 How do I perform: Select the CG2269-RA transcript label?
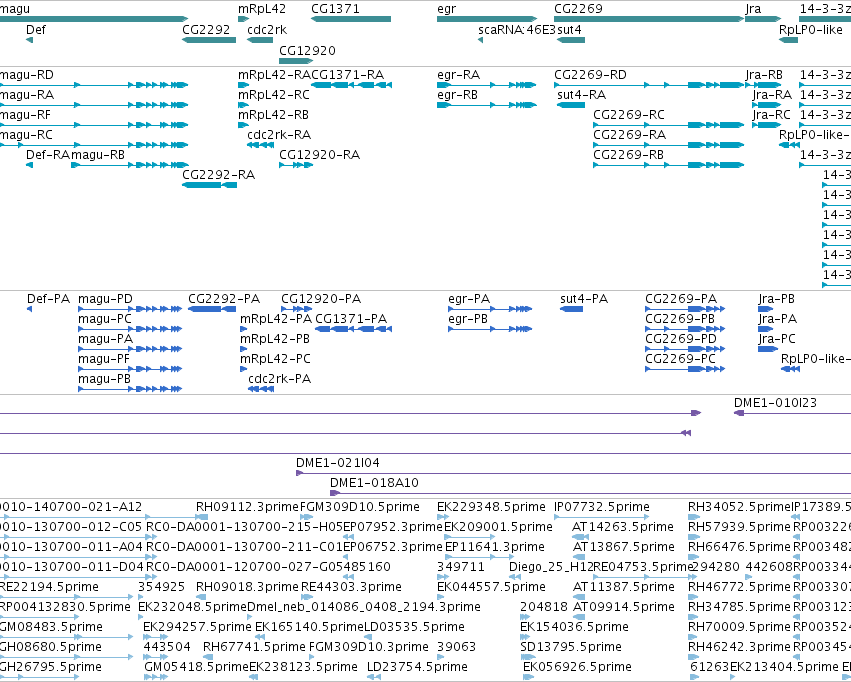630,135
